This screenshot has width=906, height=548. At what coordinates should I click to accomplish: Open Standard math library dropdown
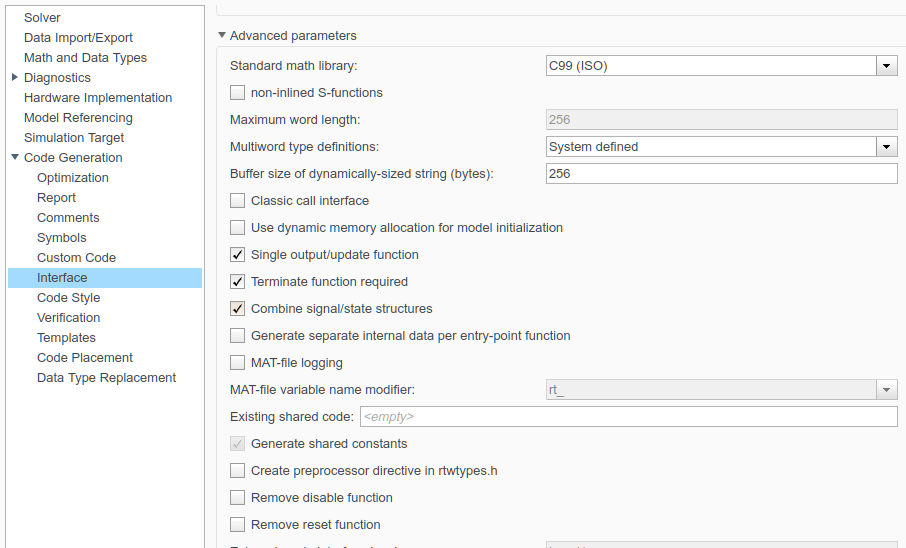point(886,66)
